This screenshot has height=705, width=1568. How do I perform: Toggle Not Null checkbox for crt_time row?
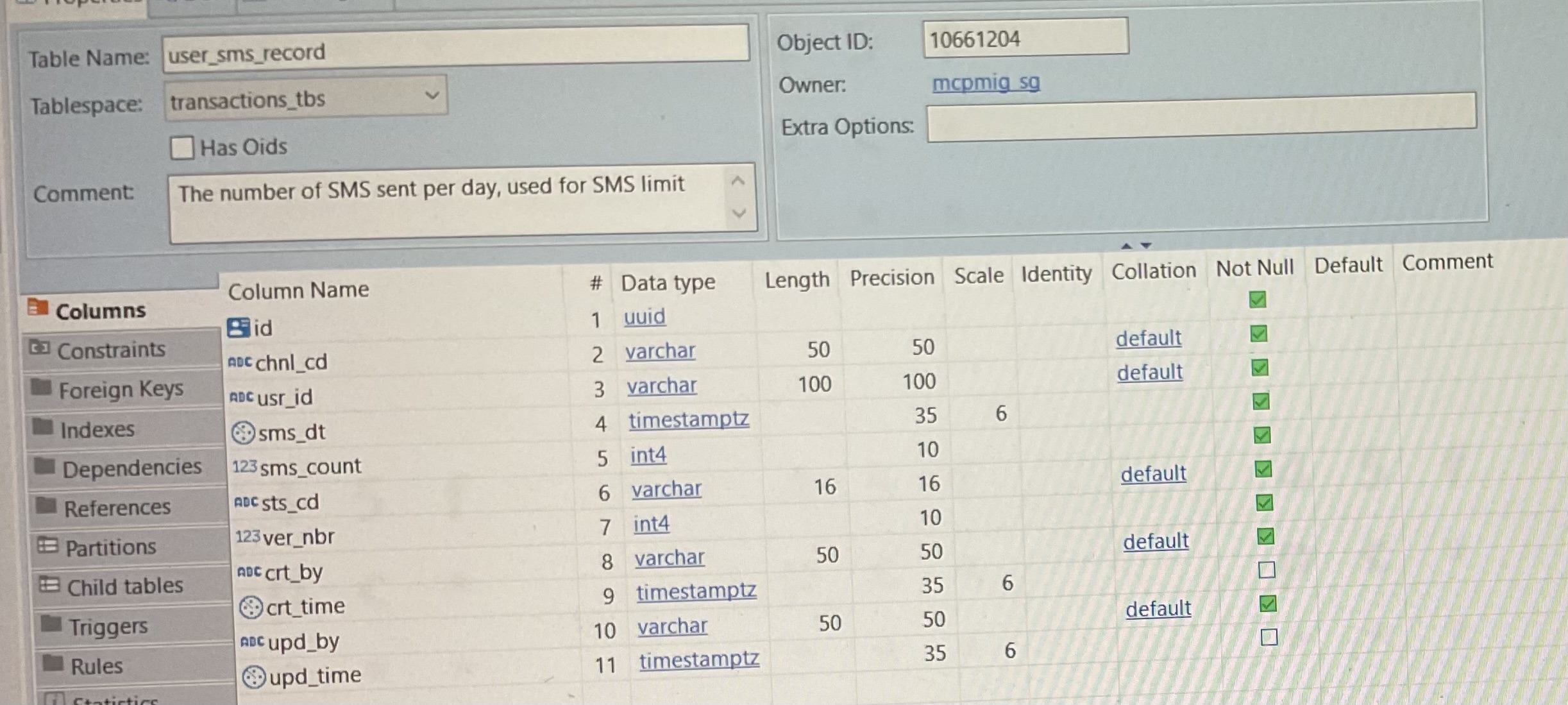[x=1267, y=570]
